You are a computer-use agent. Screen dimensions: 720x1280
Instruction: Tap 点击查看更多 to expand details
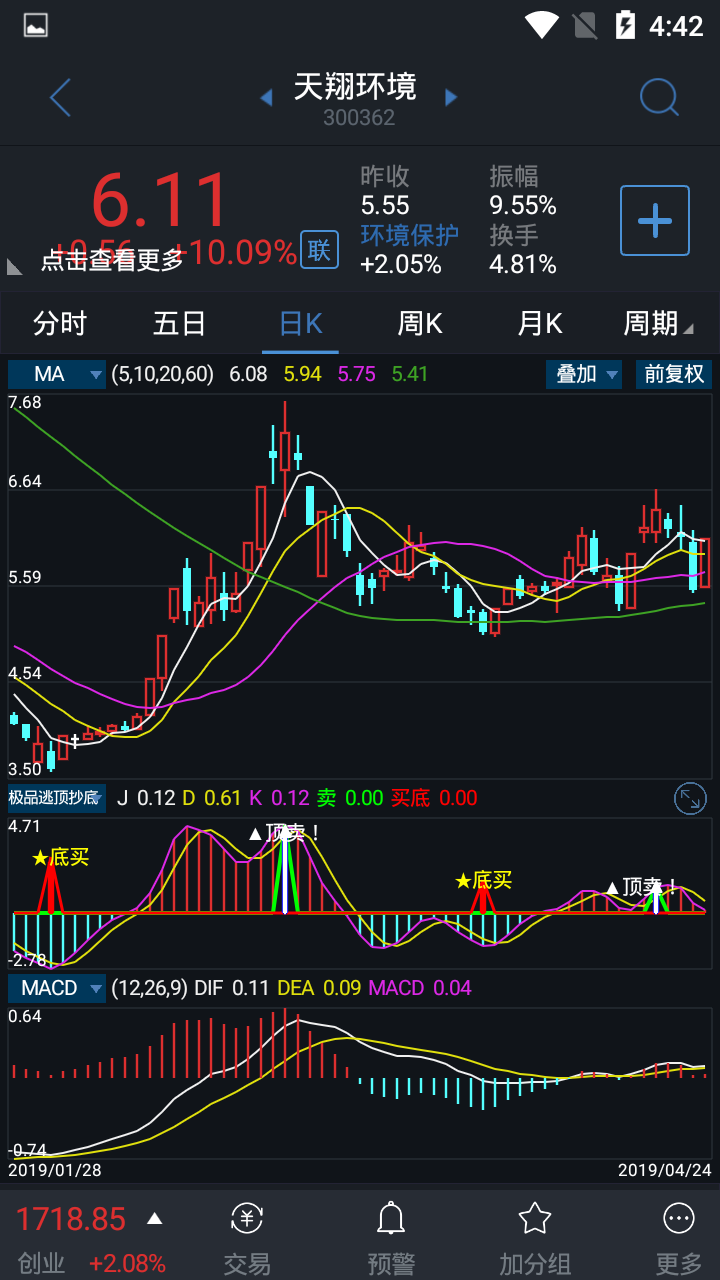(112, 260)
